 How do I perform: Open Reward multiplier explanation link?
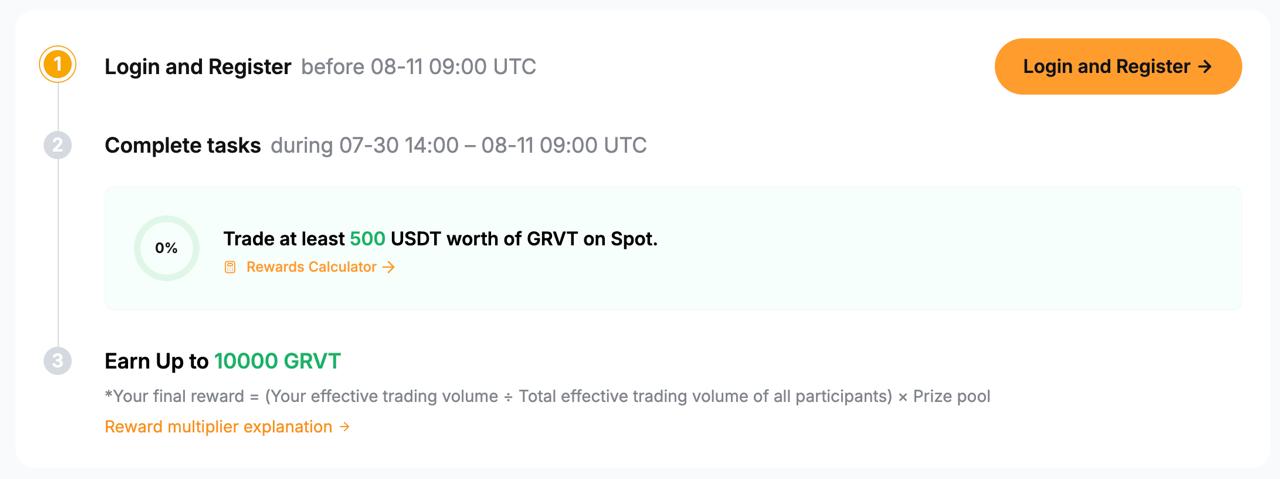[227, 427]
